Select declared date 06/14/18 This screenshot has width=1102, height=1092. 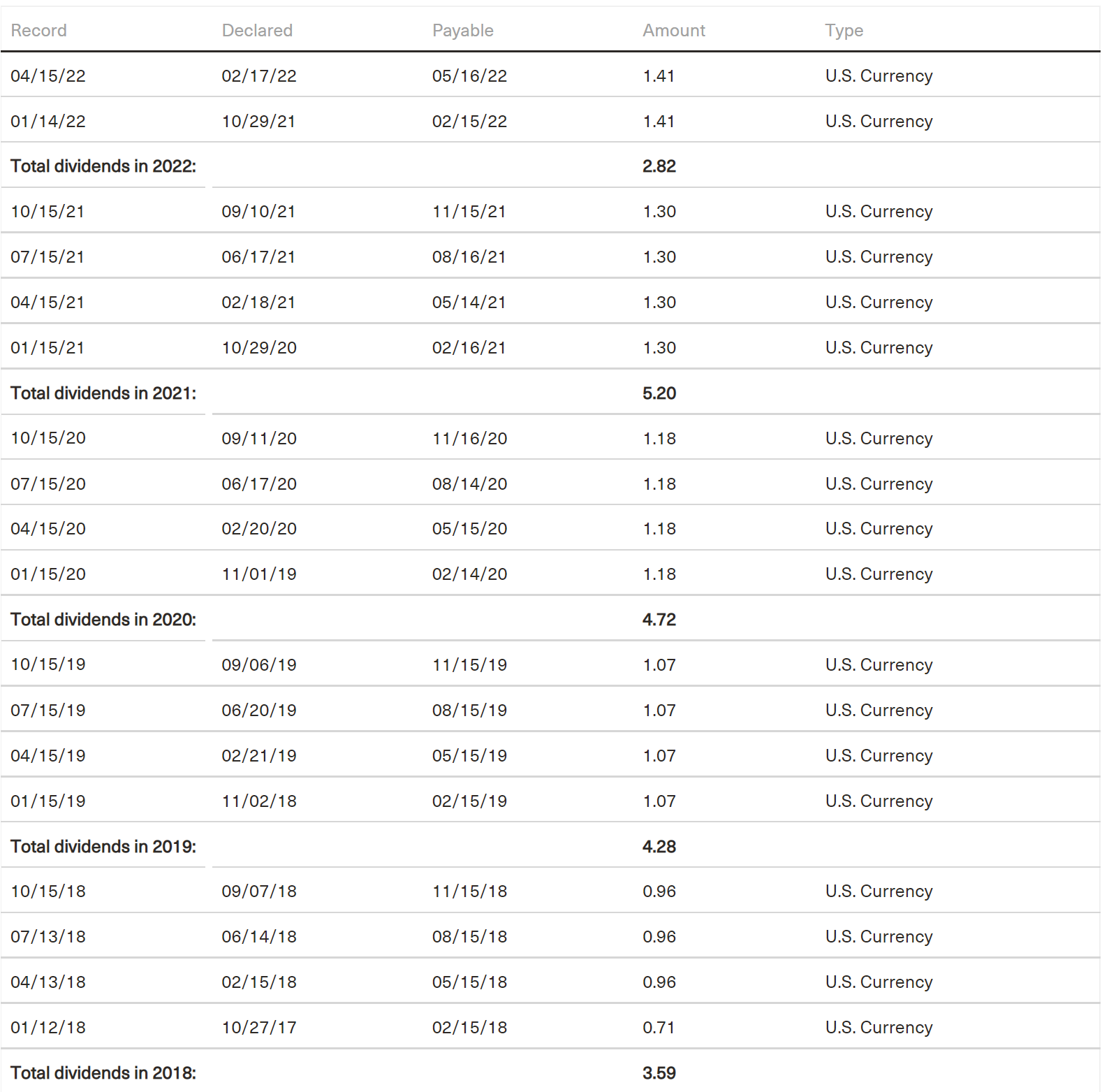tap(259, 937)
